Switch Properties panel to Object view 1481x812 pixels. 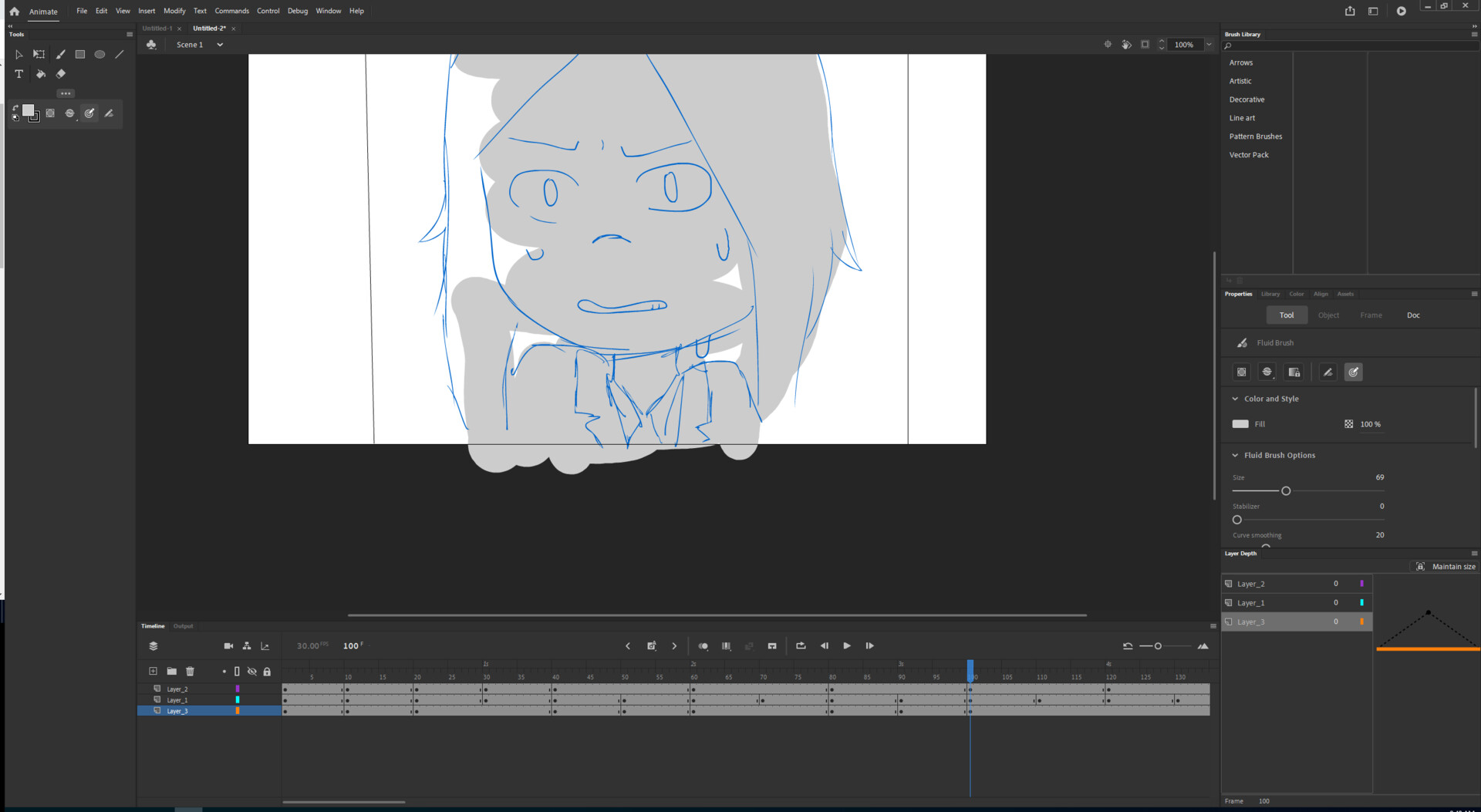[x=1328, y=315]
